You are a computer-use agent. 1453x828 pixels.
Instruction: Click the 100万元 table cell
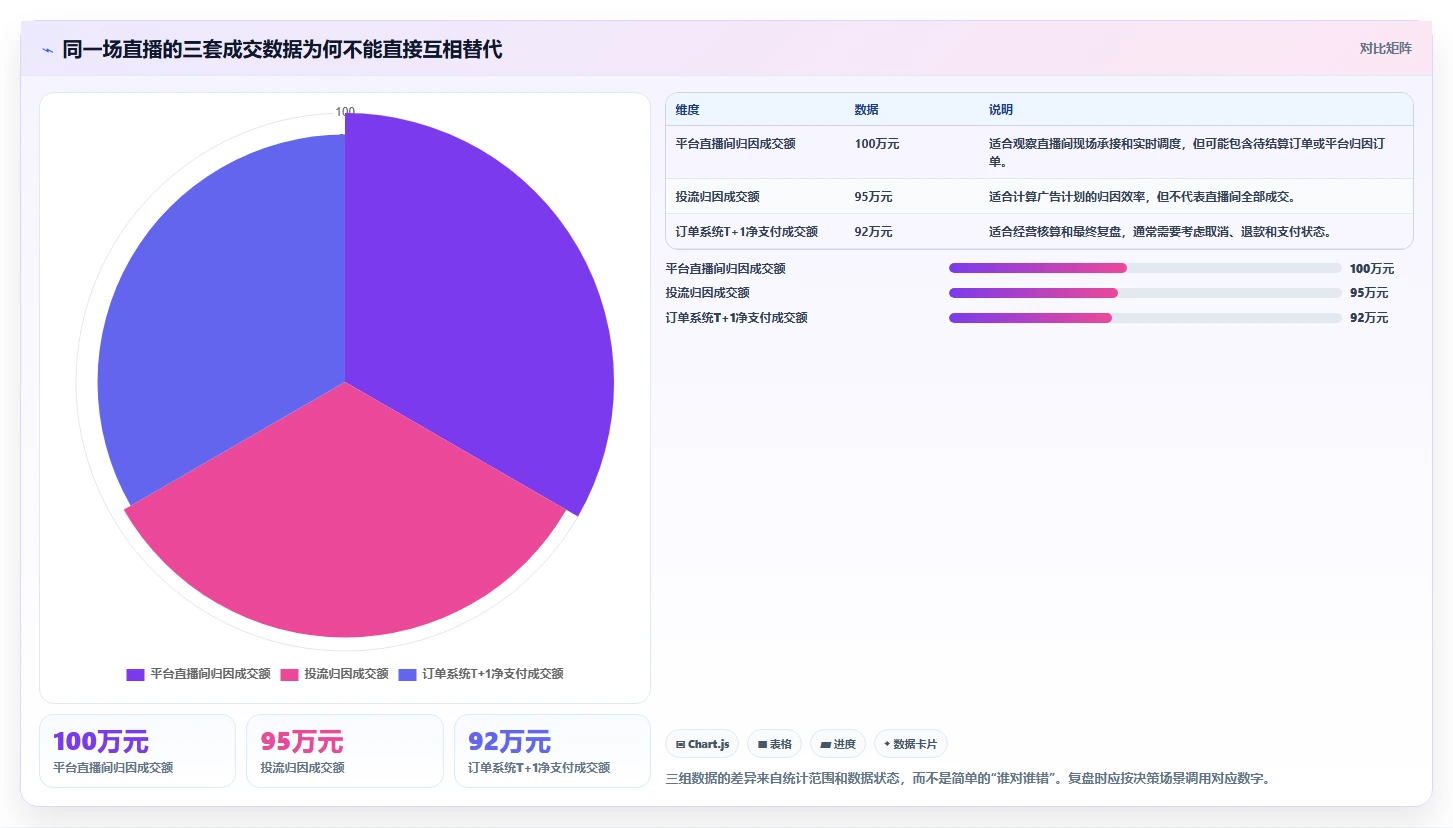(x=877, y=144)
